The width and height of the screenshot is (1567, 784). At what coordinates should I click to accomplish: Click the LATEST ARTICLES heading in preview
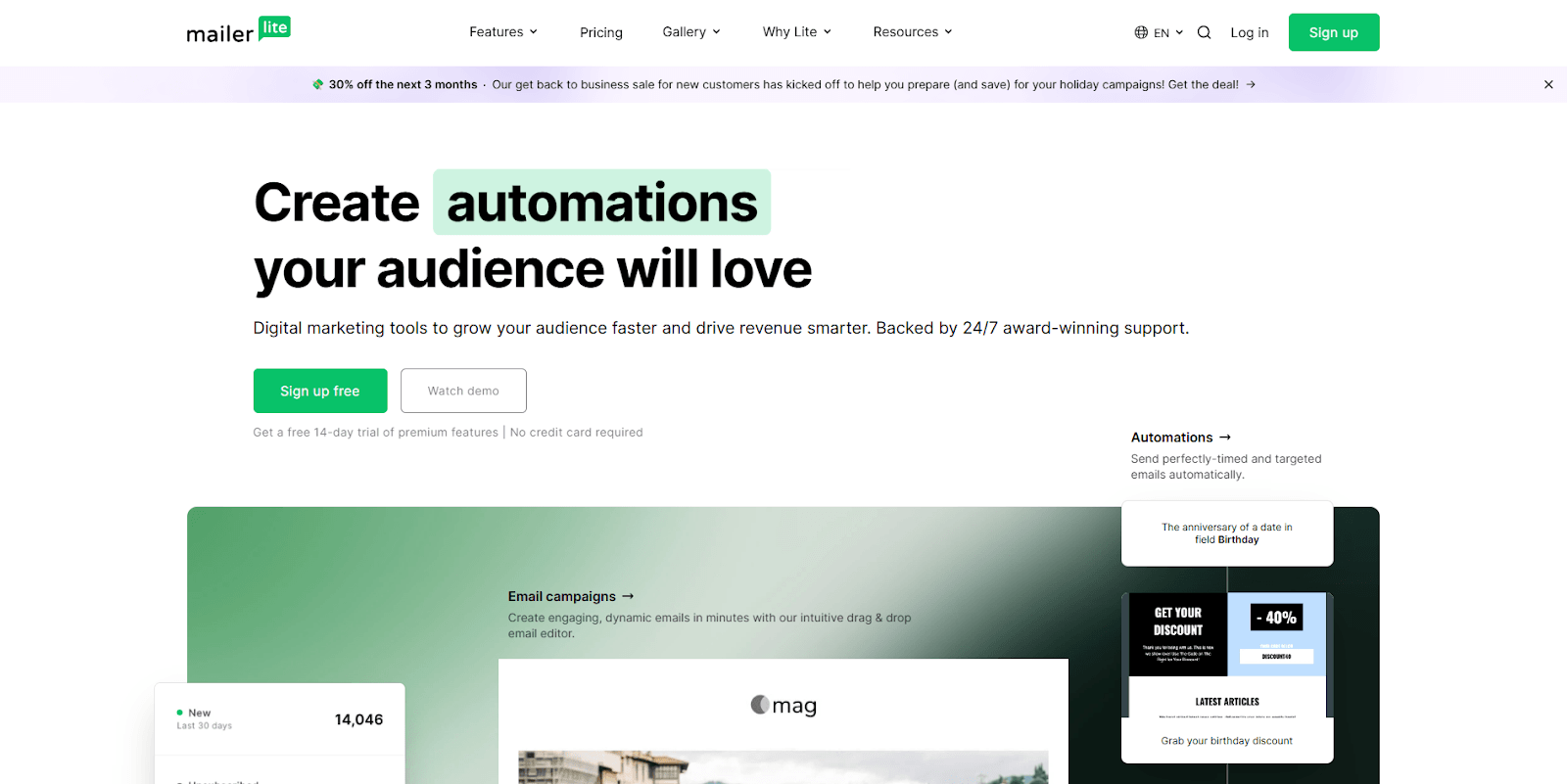click(x=1227, y=702)
